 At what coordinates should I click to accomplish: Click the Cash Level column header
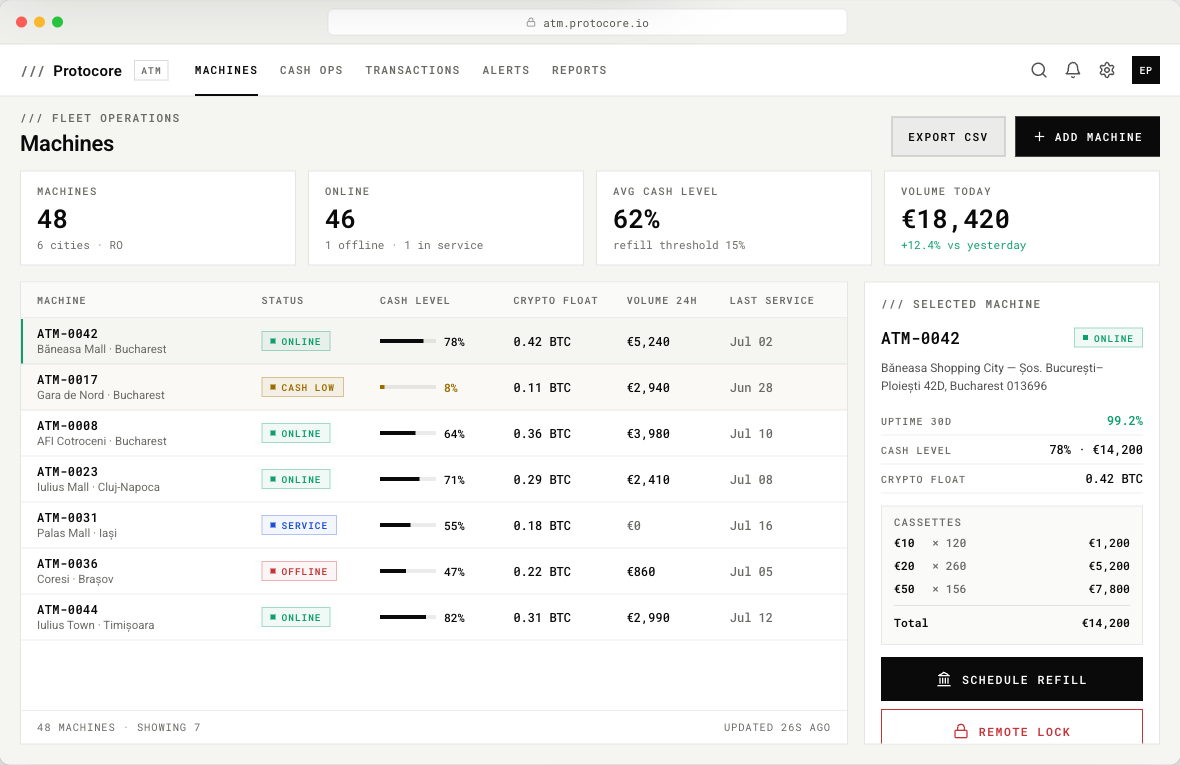click(415, 300)
